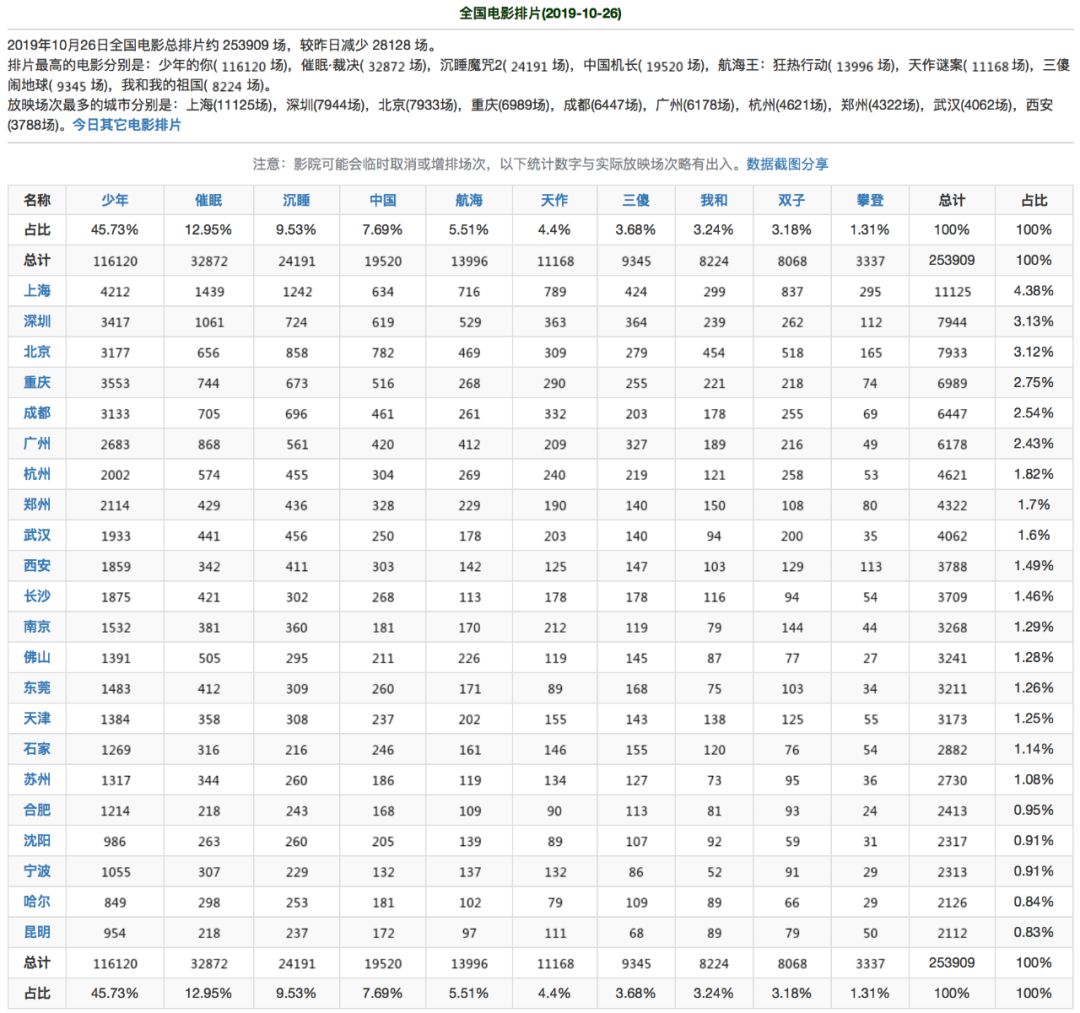Open the 深圳 city row link
The width and height of the screenshot is (1080, 1013).
[x=37, y=321]
